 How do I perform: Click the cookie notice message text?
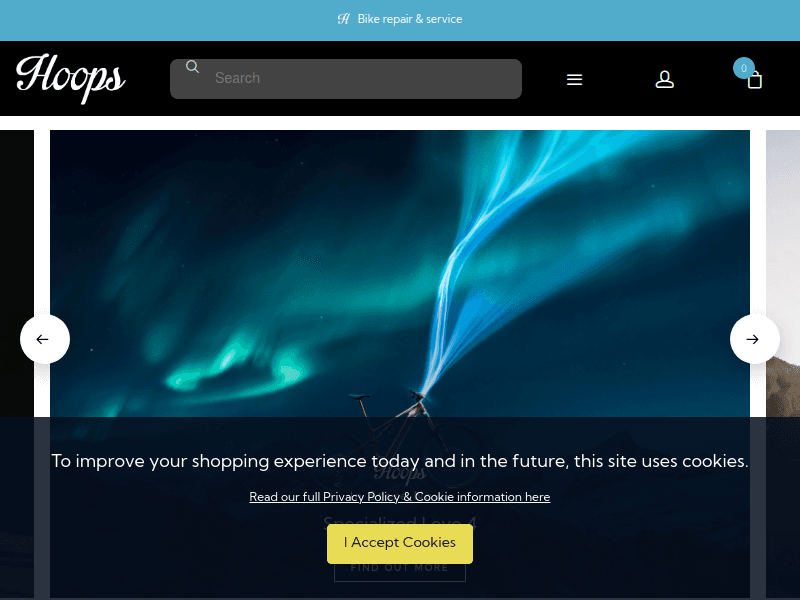[x=399, y=461]
